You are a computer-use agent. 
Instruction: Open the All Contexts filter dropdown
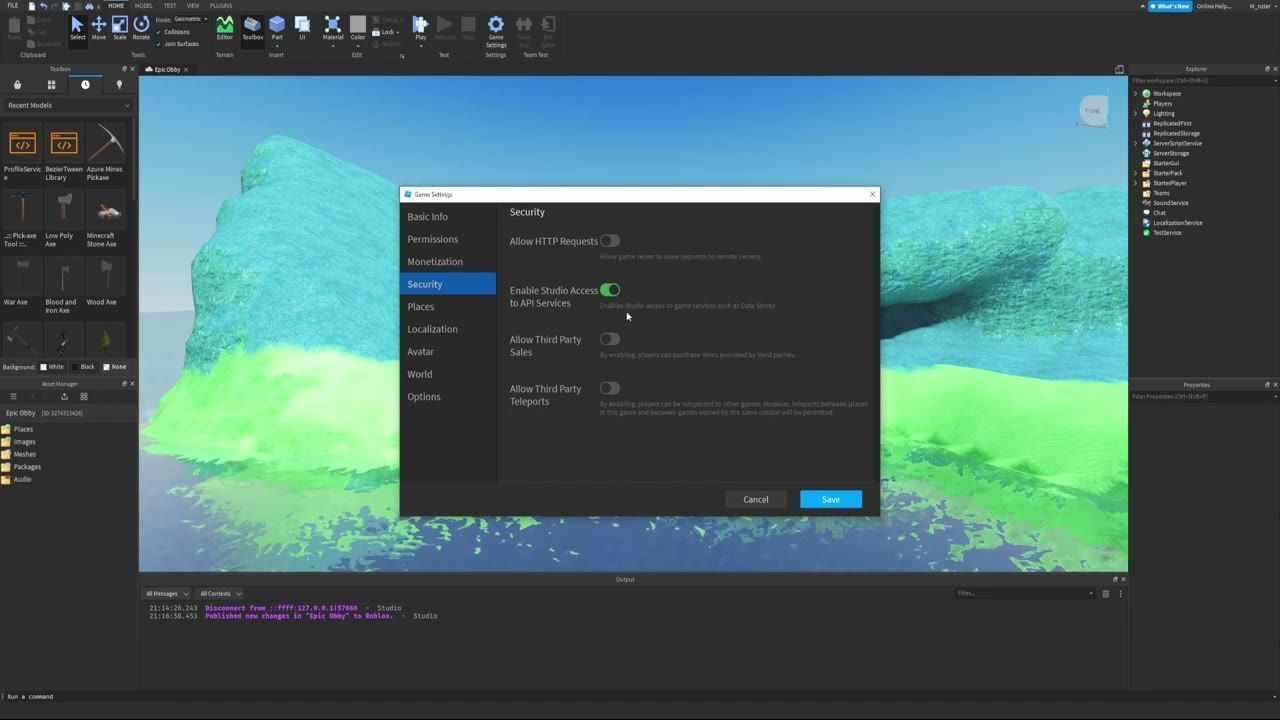[220, 593]
